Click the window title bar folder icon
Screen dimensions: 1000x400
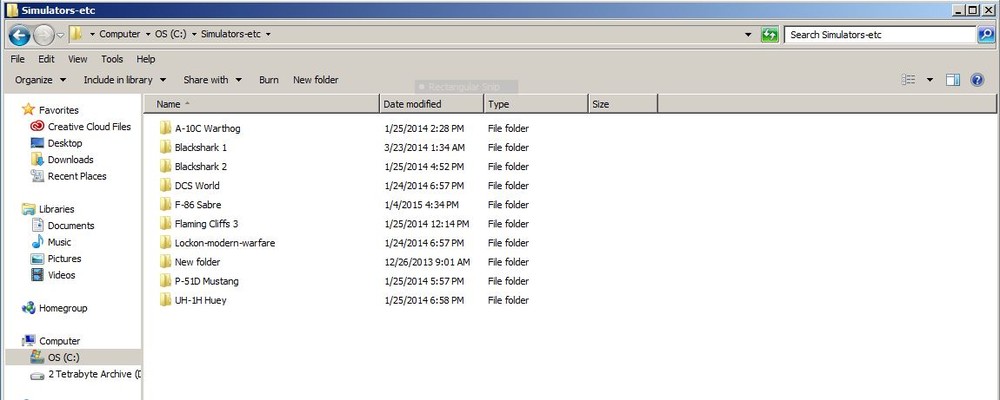pos(11,10)
